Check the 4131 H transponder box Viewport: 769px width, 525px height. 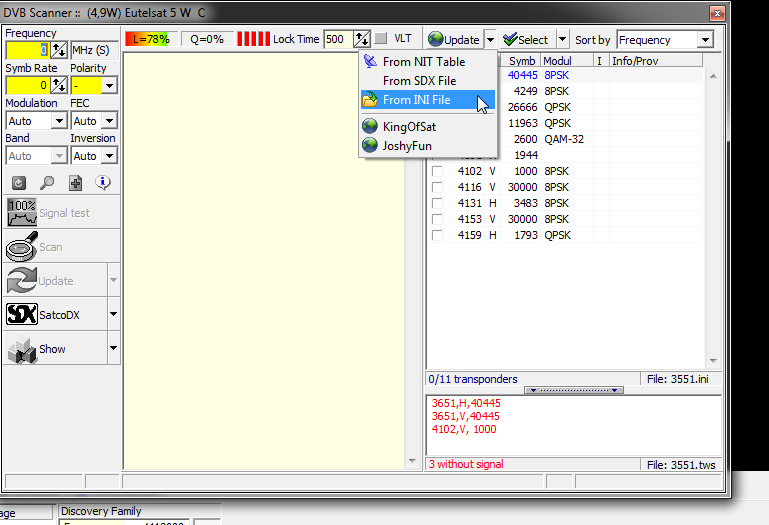click(437, 203)
